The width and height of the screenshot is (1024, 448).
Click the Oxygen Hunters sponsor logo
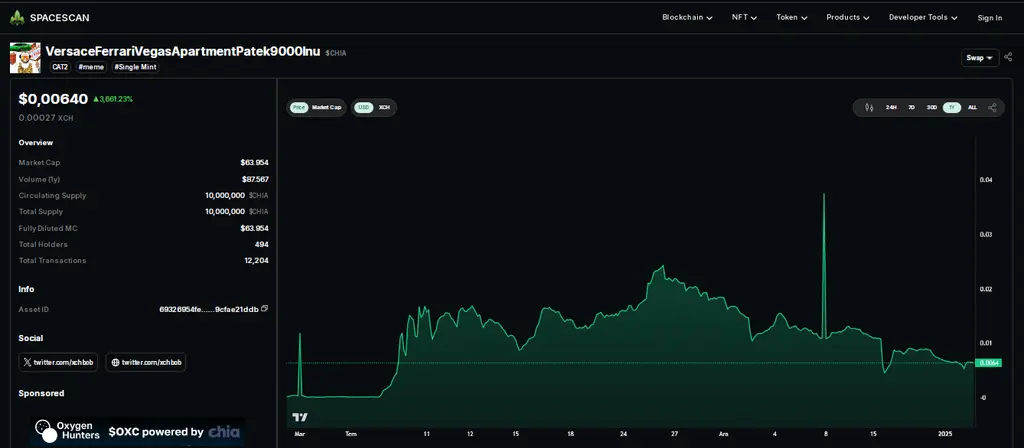(x=67, y=432)
